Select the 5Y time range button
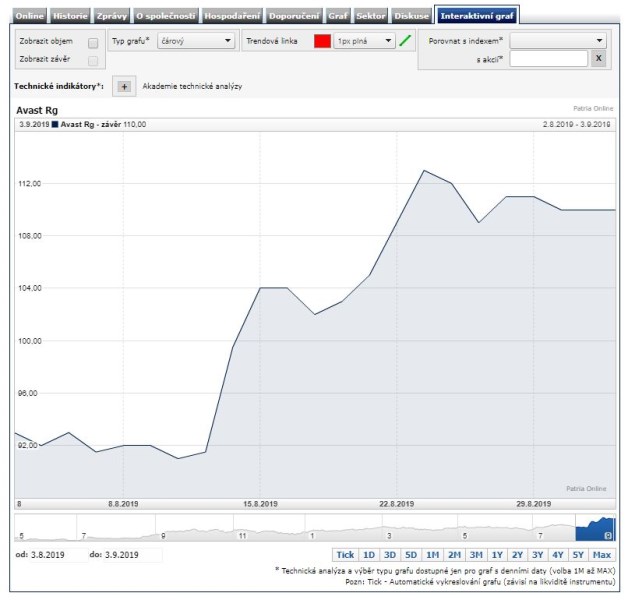 (x=578, y=554)
